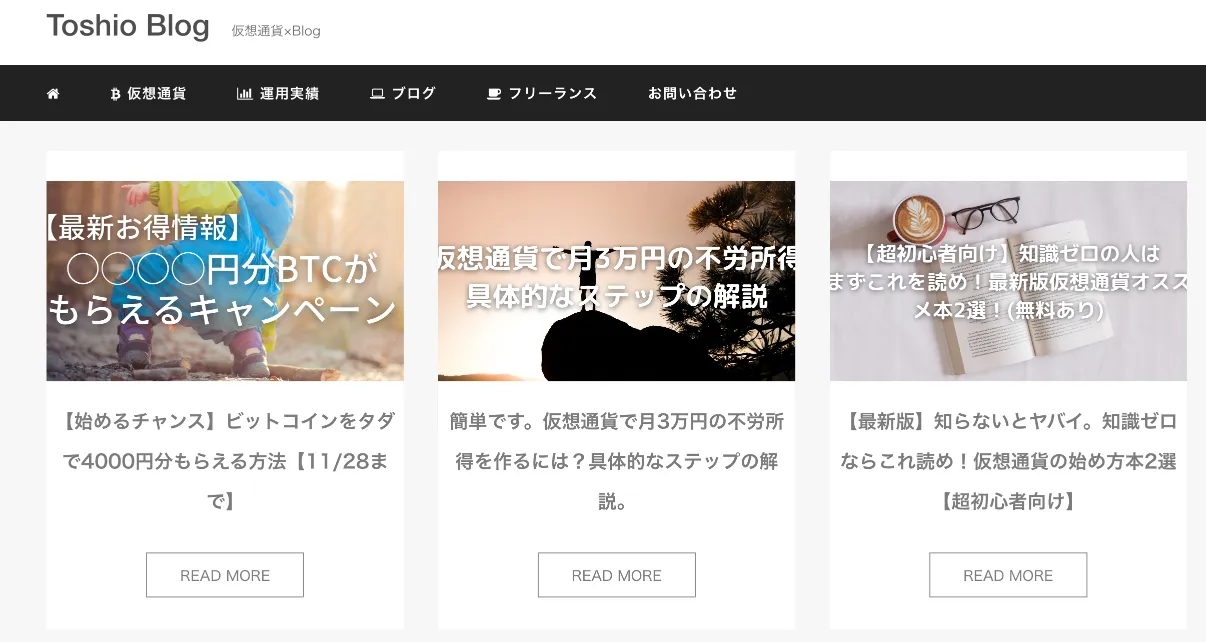Click the laptop icon beside ブログ
1206x642 pixels.
(377, 93)
